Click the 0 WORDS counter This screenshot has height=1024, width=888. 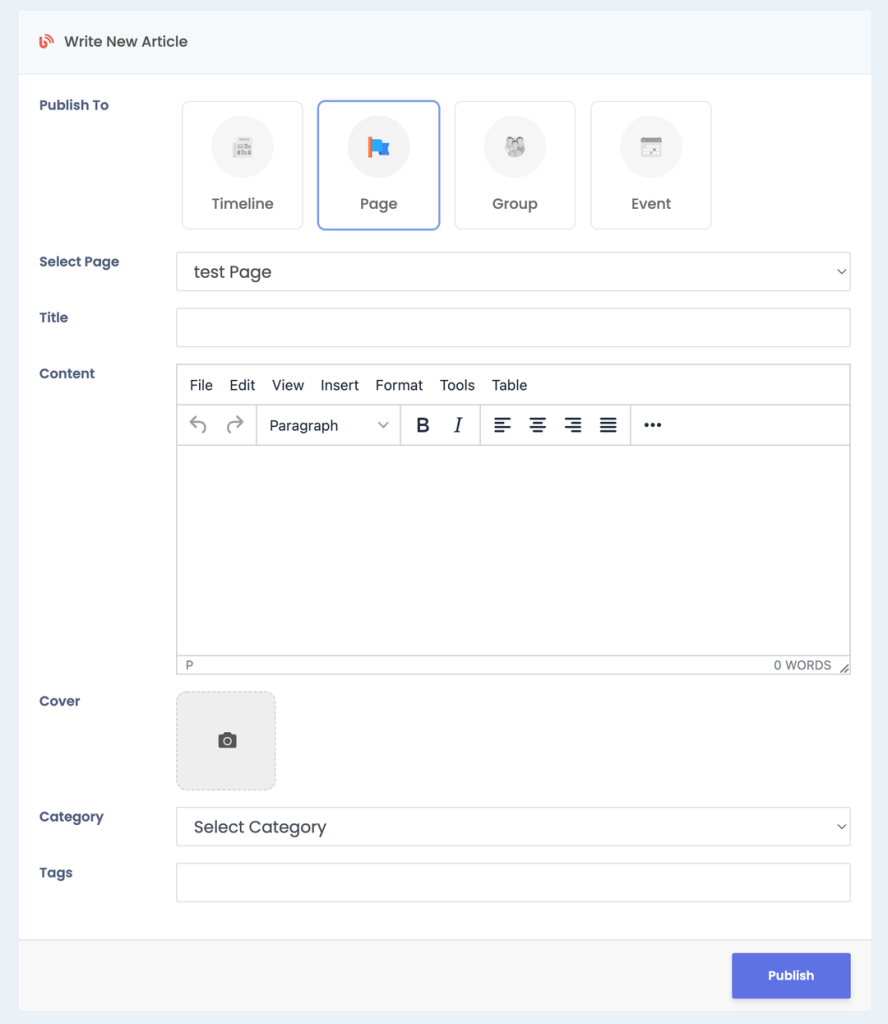pos(802,665)
